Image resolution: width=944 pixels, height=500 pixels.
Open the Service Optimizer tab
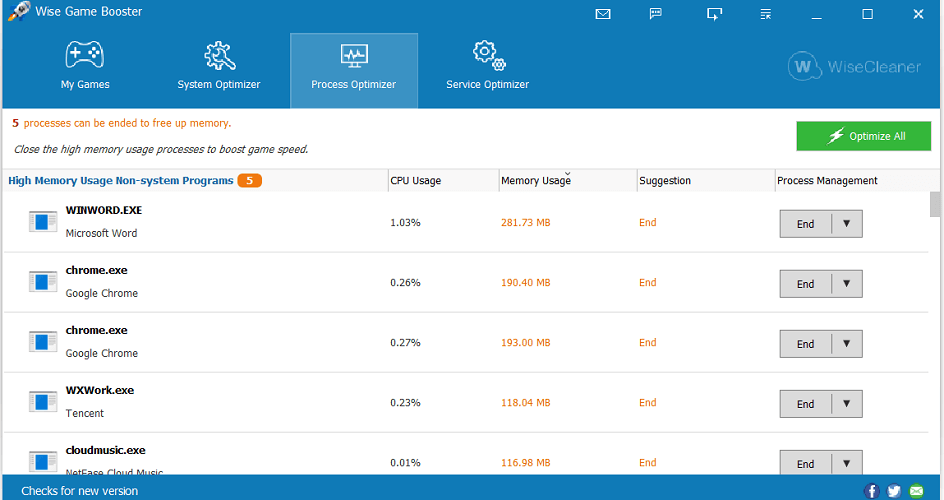click(x=488, y=71)
